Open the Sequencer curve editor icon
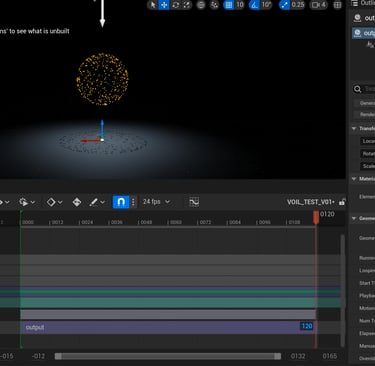 (x=194, y=202)
